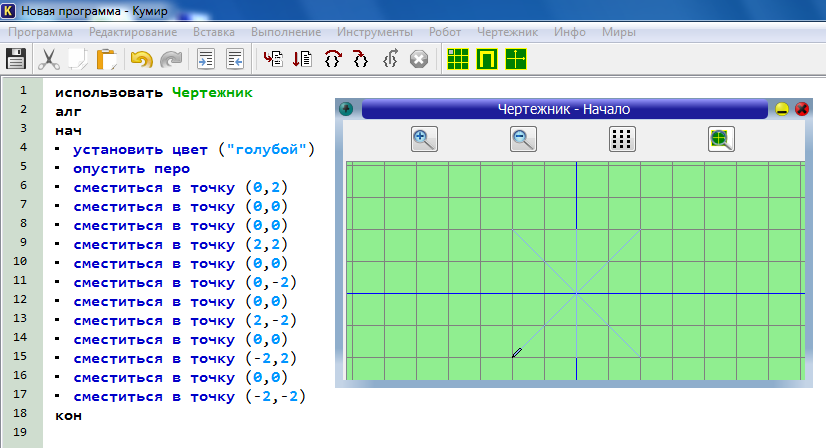Open the Робот menu
This screenshot has width=826, height=448.
(x=445, y=32)
